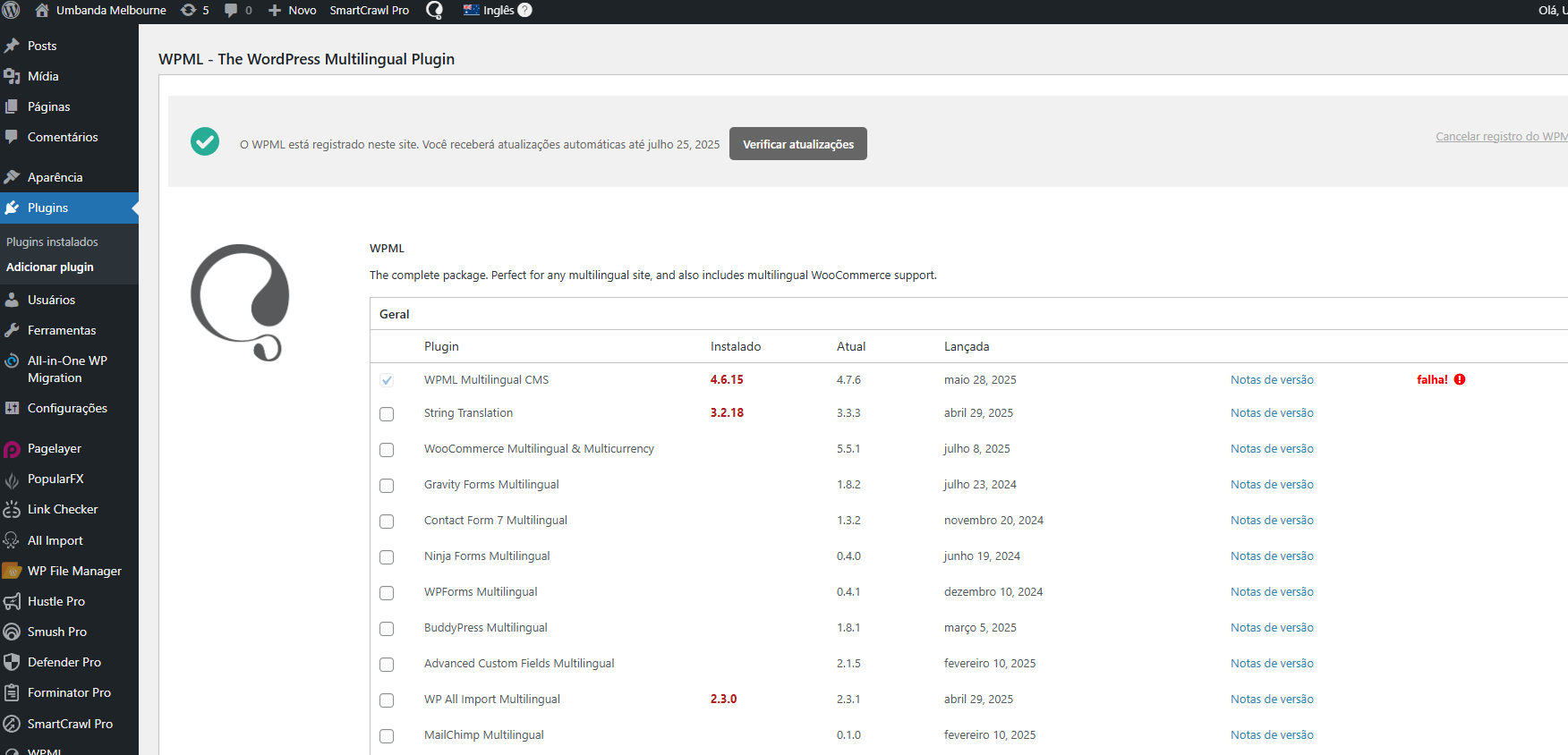Image resolution: width=1568 pixels, height=755 pixels.
Task: Check the WPForms Multilingual checkbox
Action: pyautogui.click(x=387, y=593)
